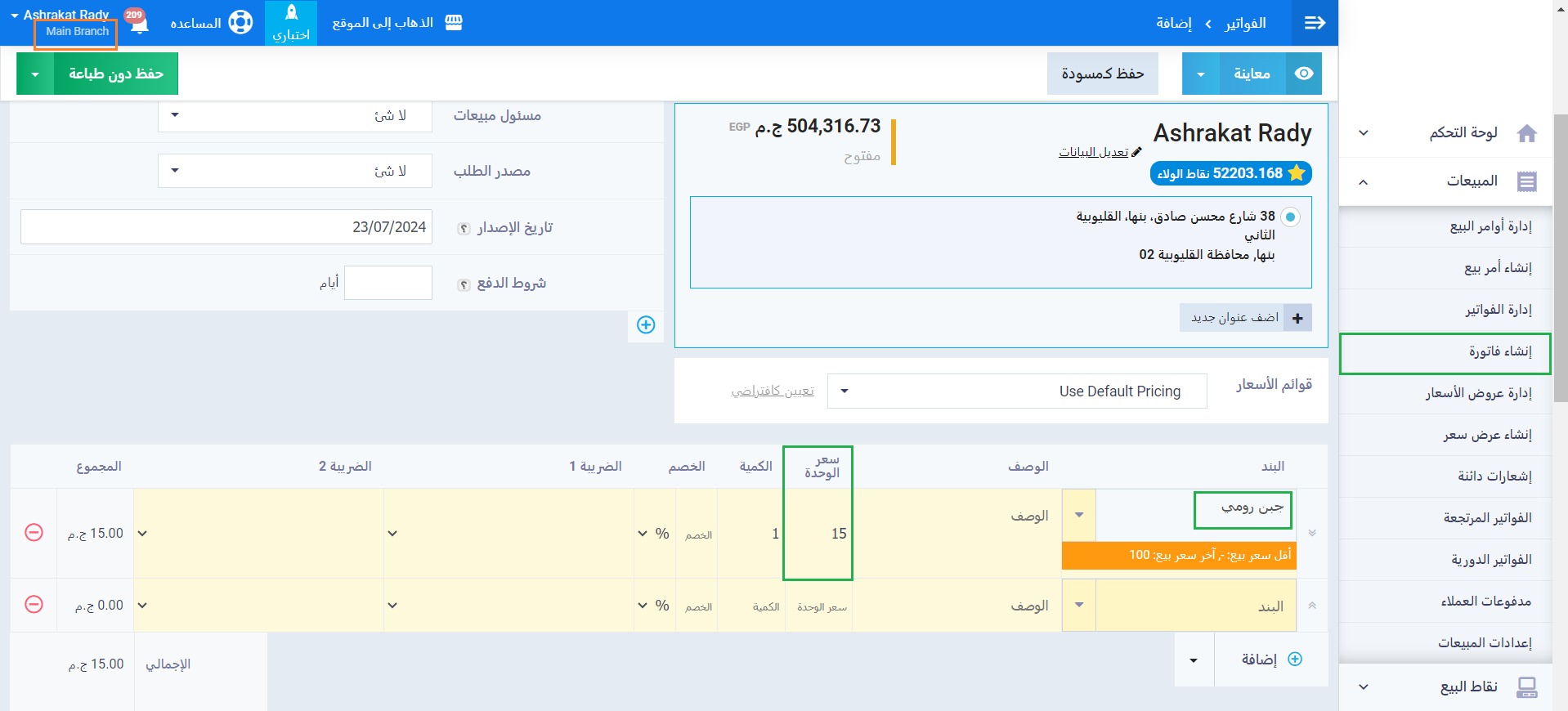Remove first invoice row with red minus
This screenshot has width=1568, height=711.
click(34, 533)
